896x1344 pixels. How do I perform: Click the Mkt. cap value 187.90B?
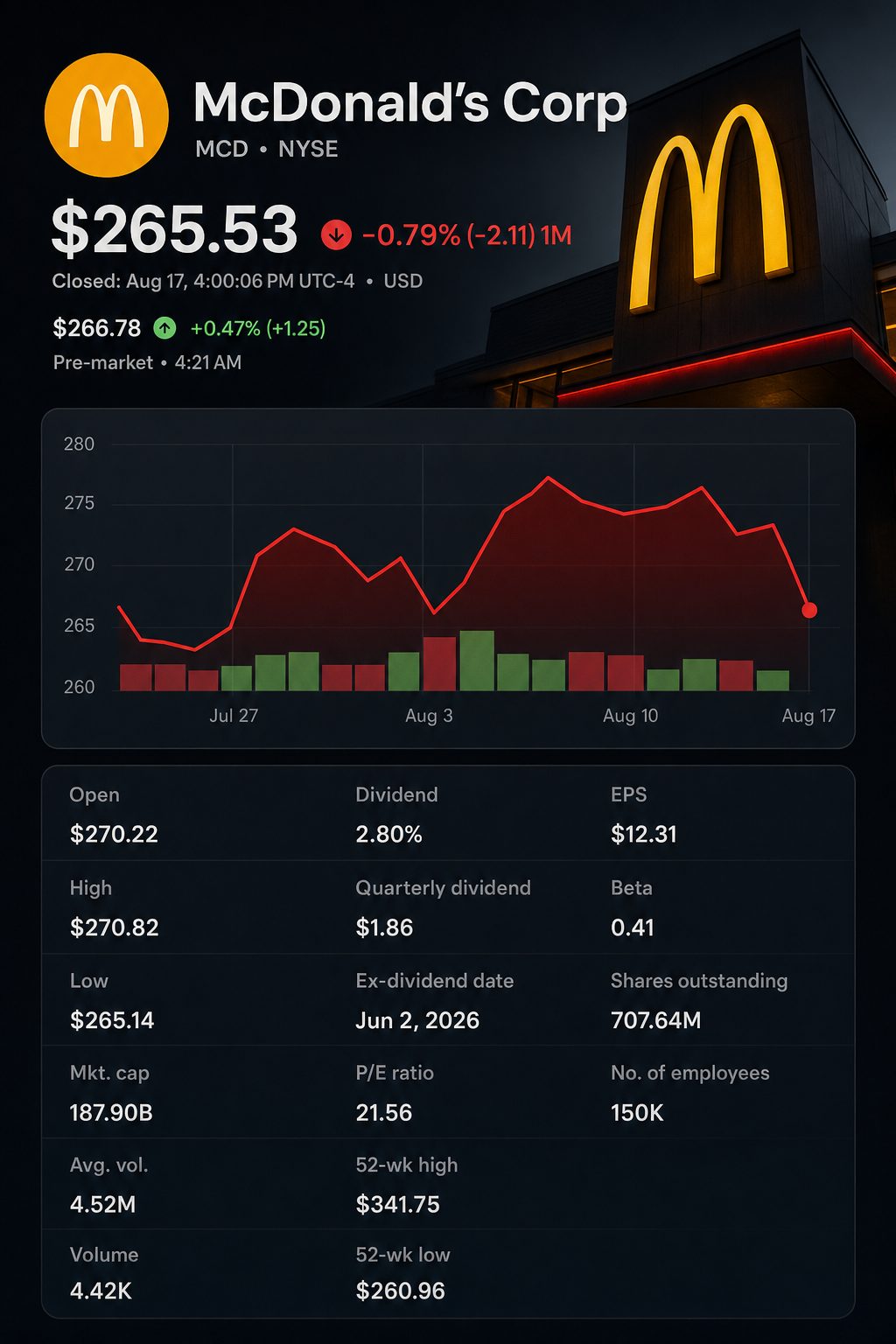(111, 1113)
